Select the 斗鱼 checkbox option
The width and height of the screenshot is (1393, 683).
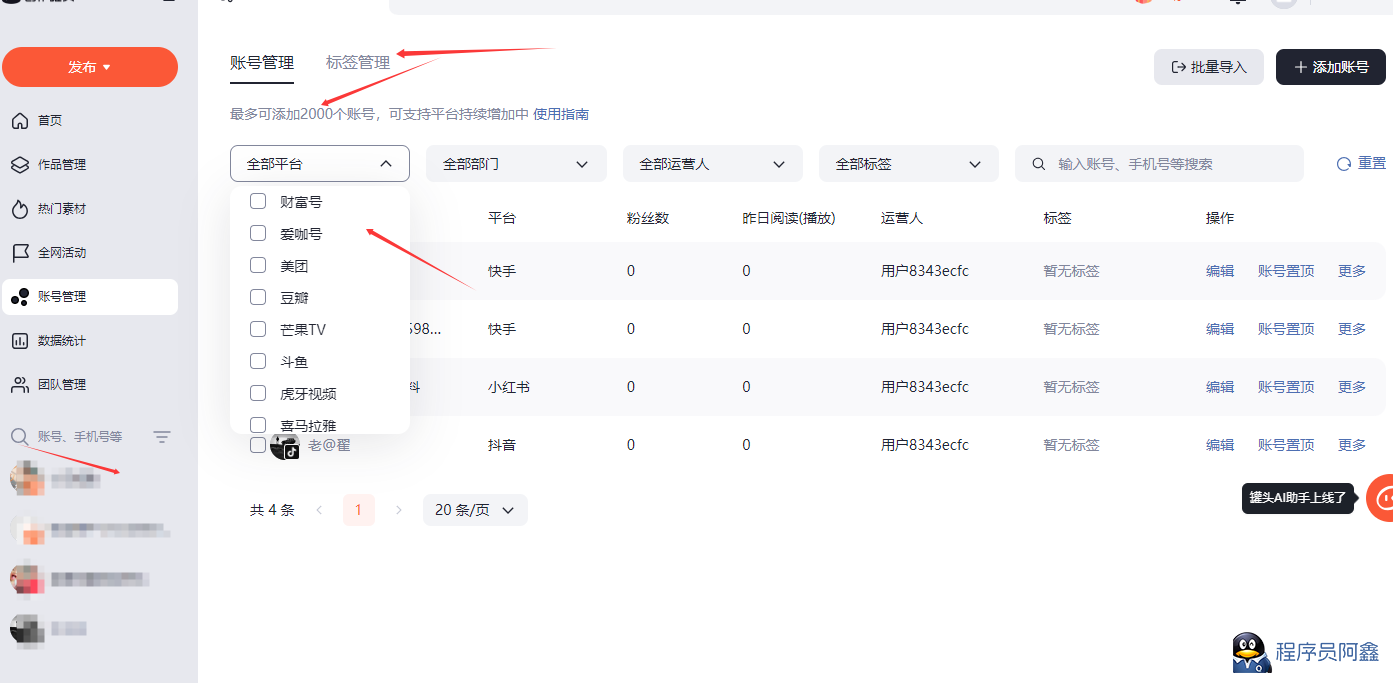(x=258, y=361)
